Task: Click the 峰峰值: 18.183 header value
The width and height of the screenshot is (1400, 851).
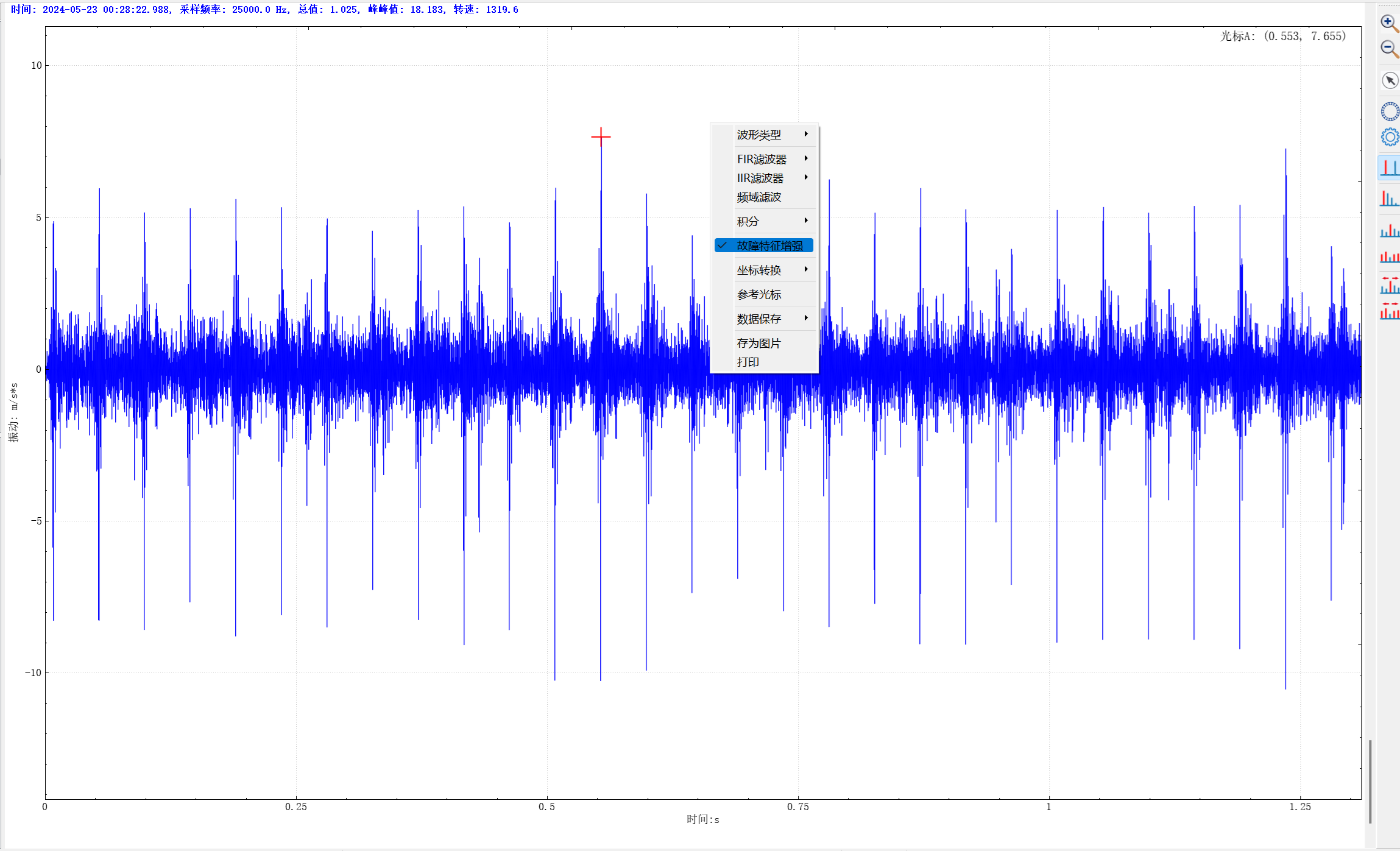Action: 406,10
